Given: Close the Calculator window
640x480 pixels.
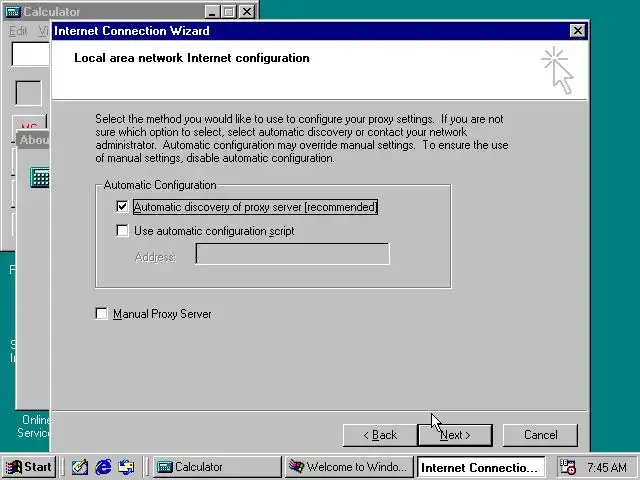Looking at the screenshot, I should point(247,11).
